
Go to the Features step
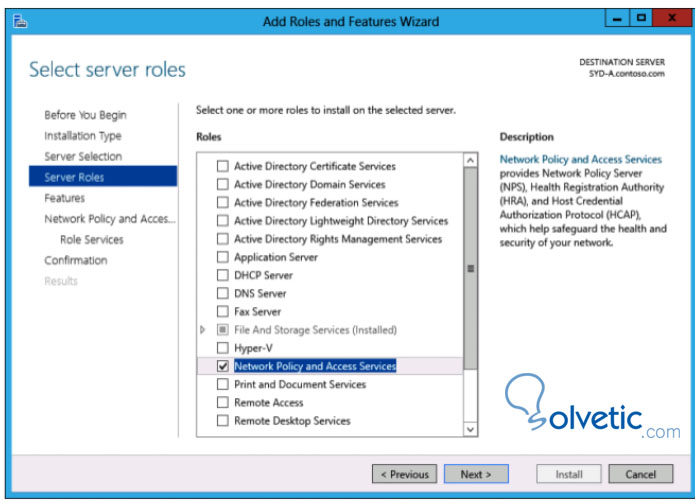point(65,198)
